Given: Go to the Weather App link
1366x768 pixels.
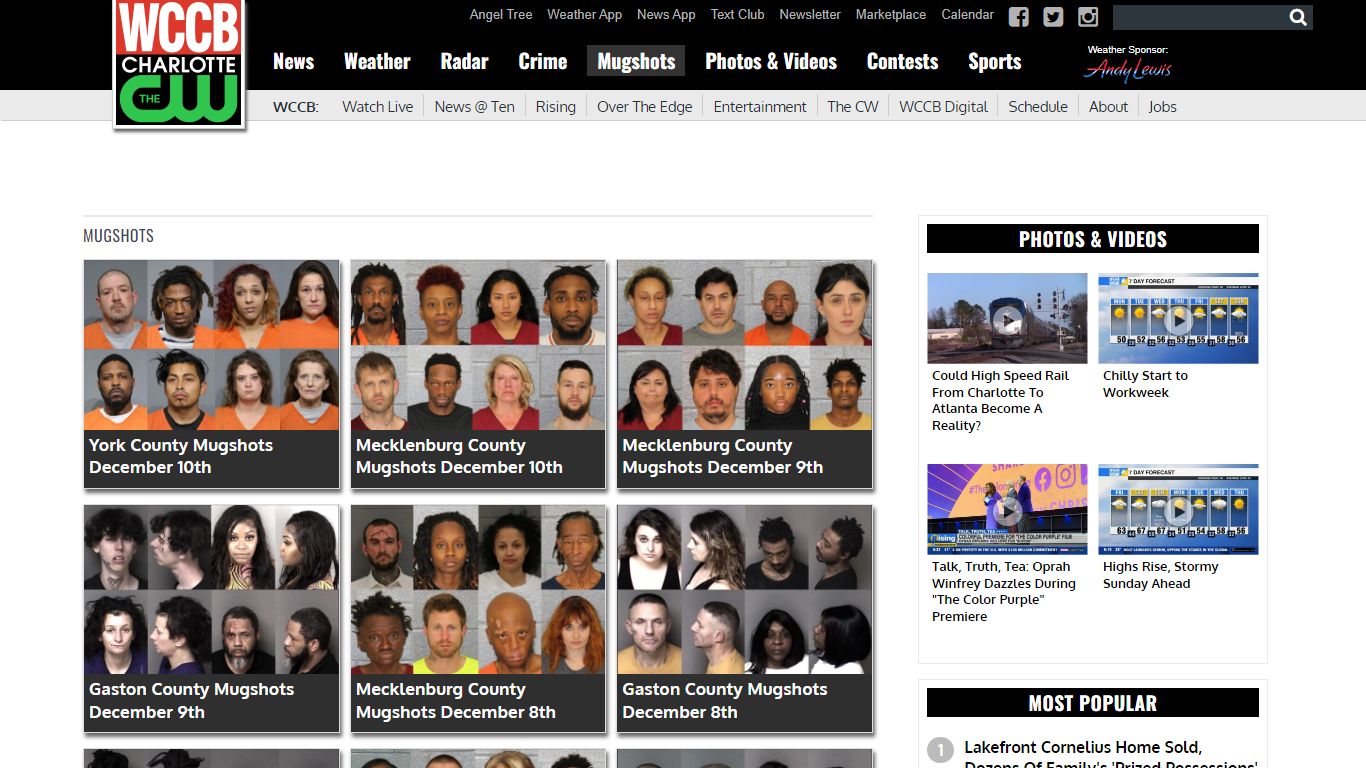Looking at the screenshot, I should pyautogui.click(x=584, y=15).
